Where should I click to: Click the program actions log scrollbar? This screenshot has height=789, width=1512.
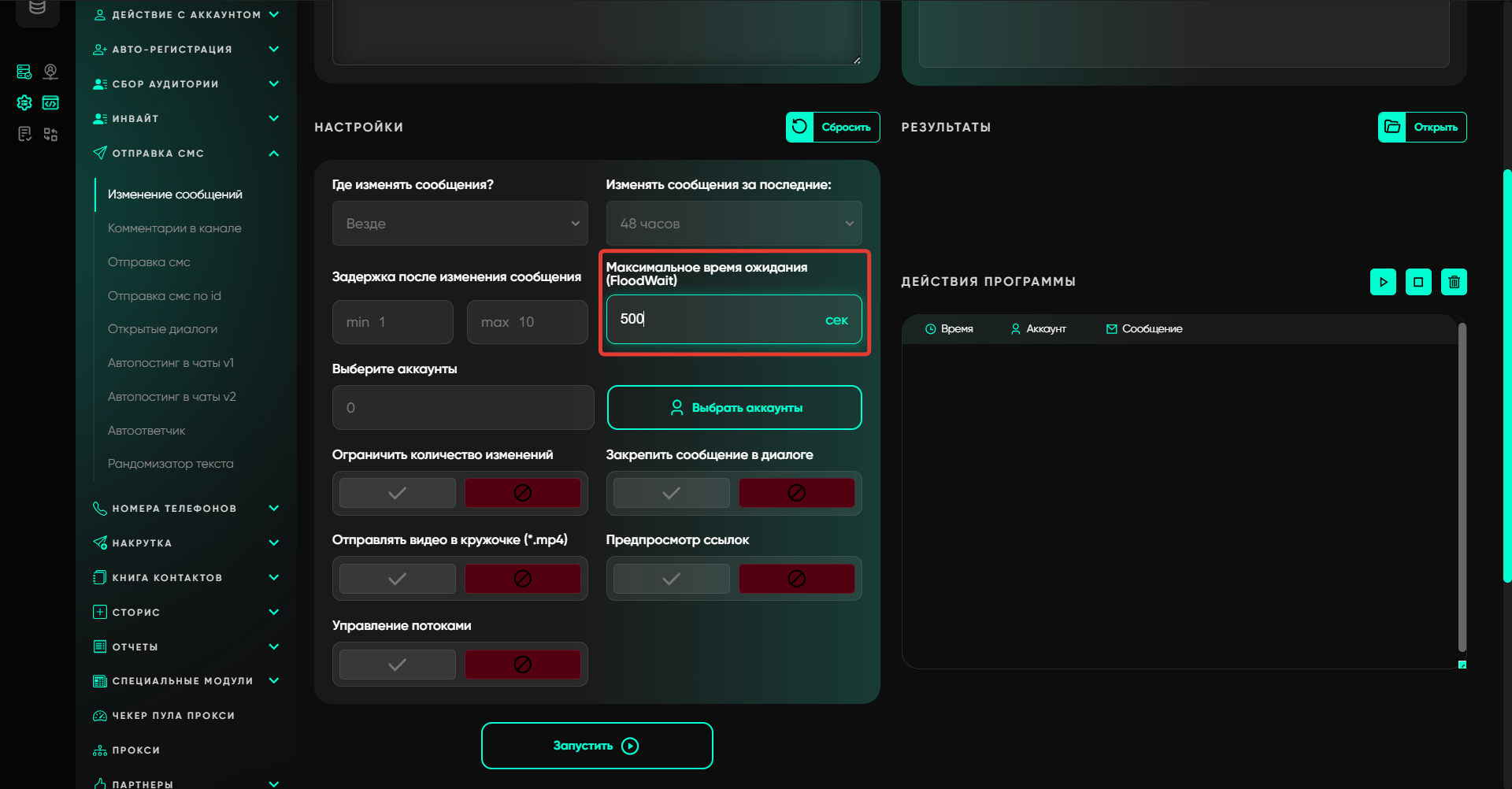click(x=1462, y=488)
